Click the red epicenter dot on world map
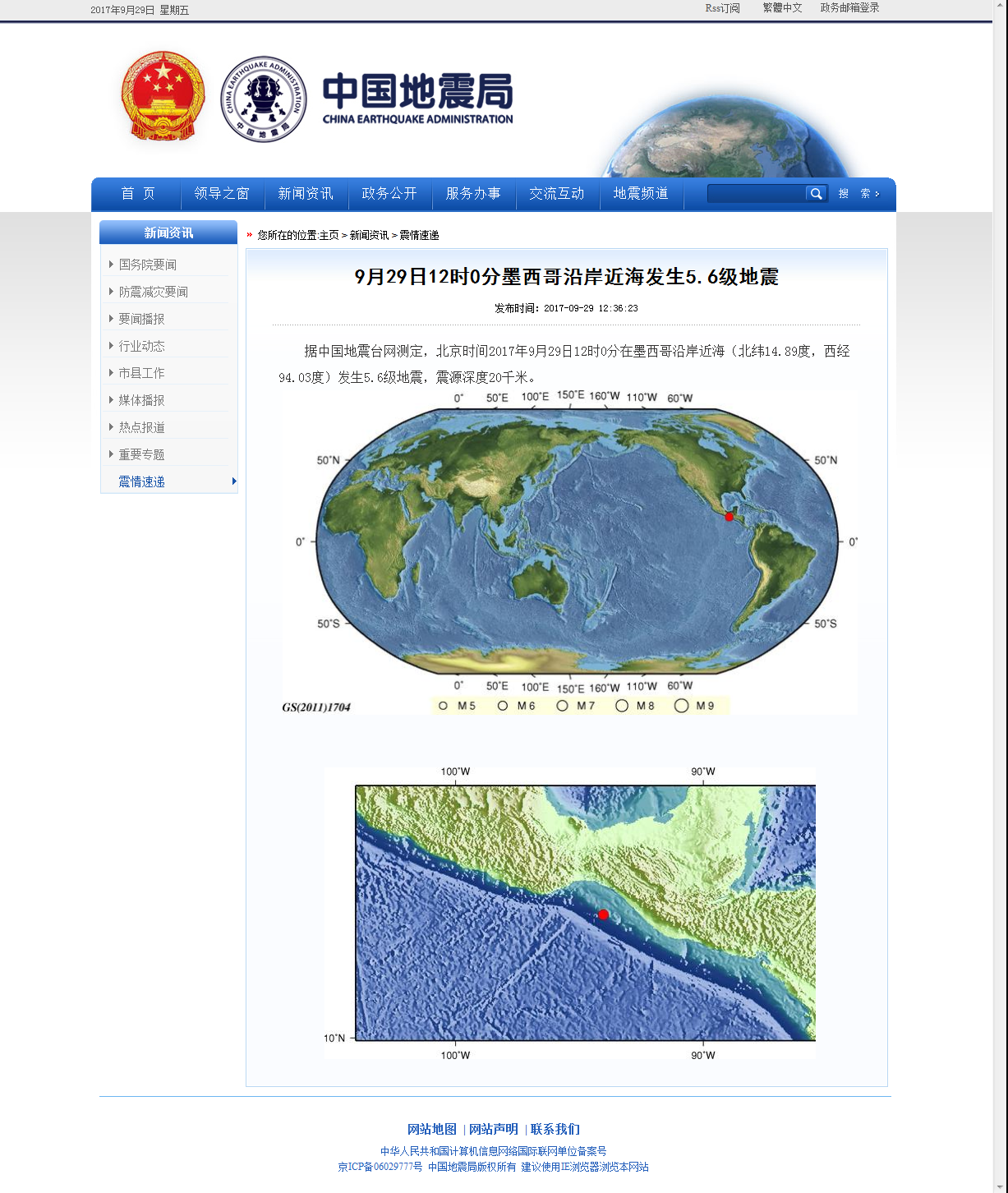This screenshot has height=1193, width=1008. pos(729,517)
